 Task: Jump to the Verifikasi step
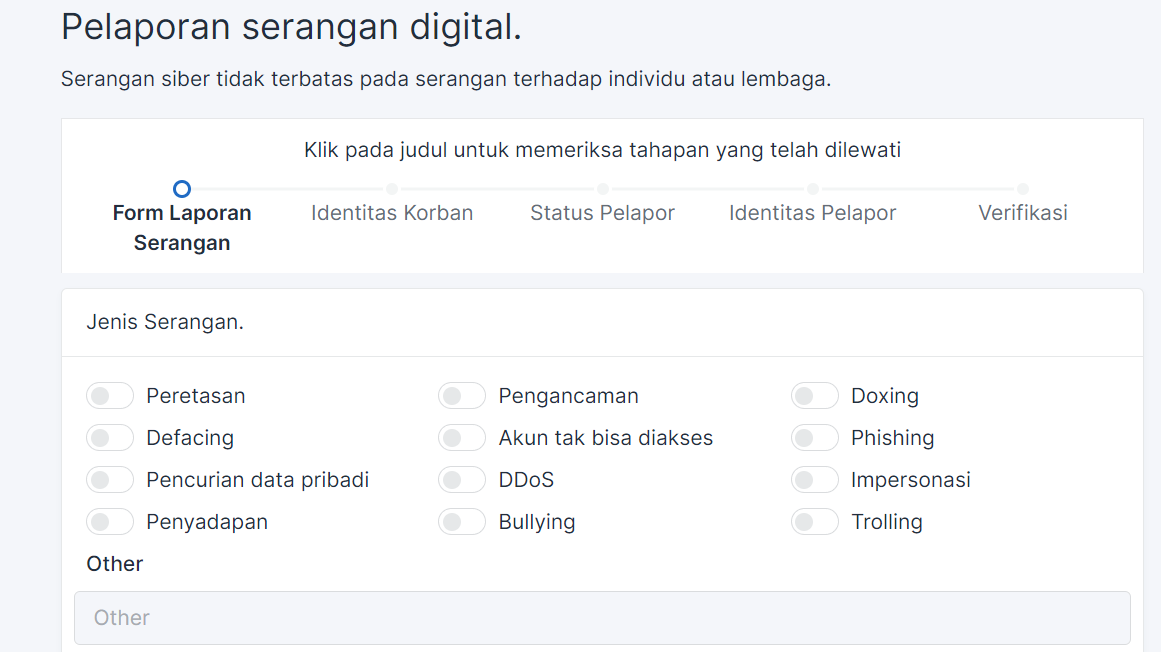(1023, 213)
